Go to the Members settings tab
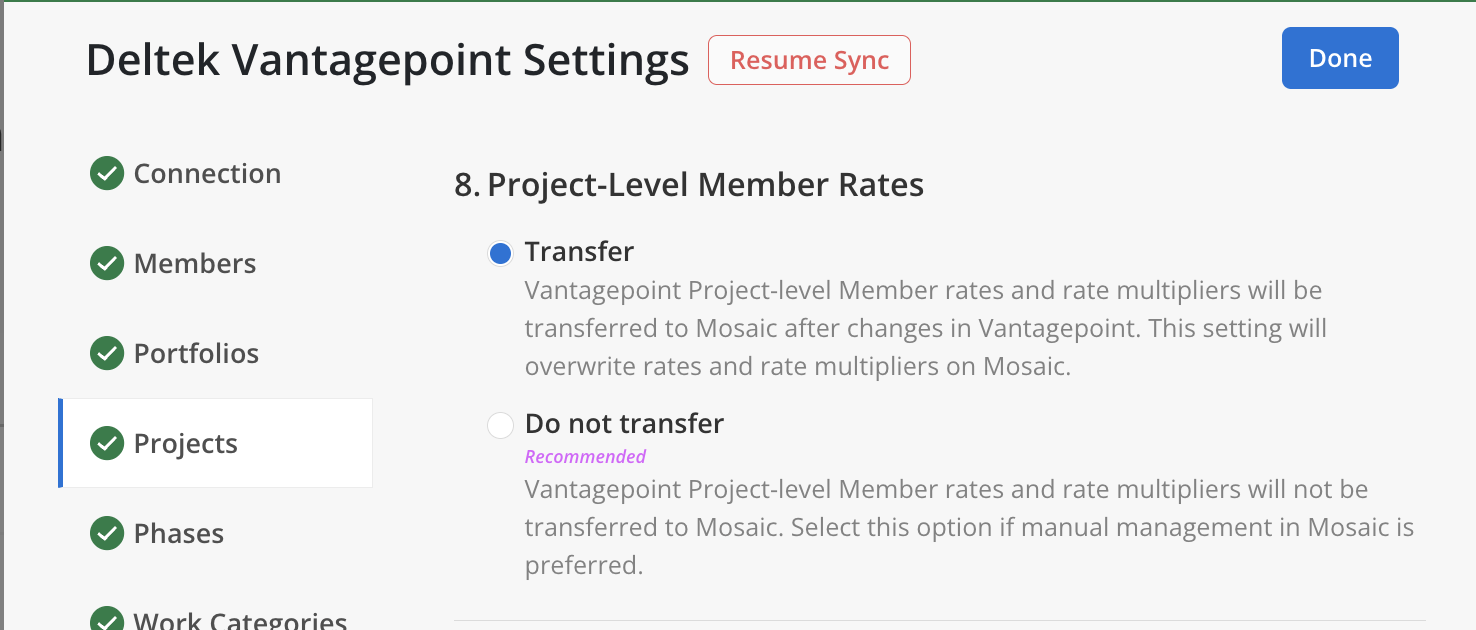1476x630 pixels. tap(195, 264)
